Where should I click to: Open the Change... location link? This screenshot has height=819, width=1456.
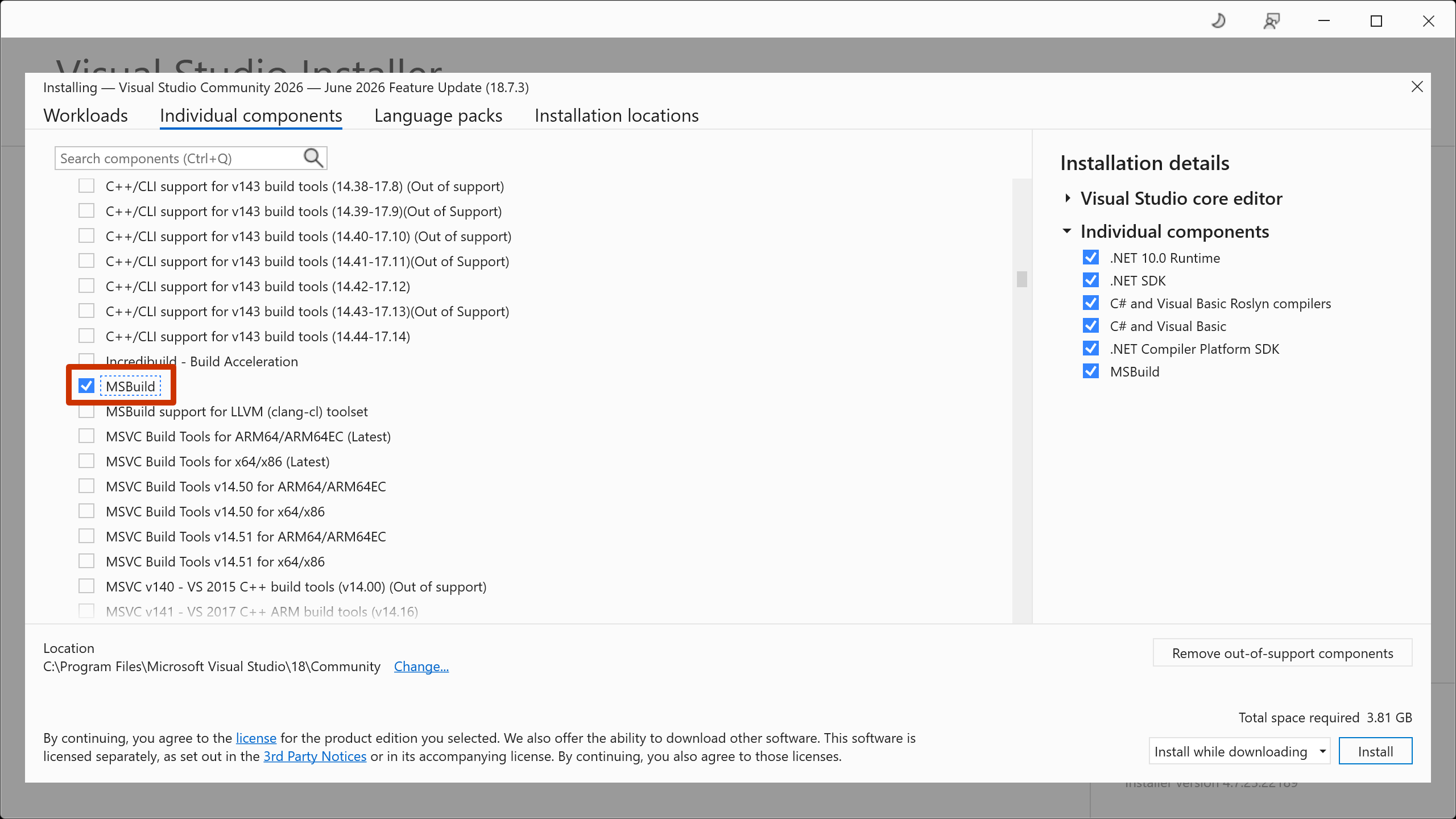tap(421, 667)
